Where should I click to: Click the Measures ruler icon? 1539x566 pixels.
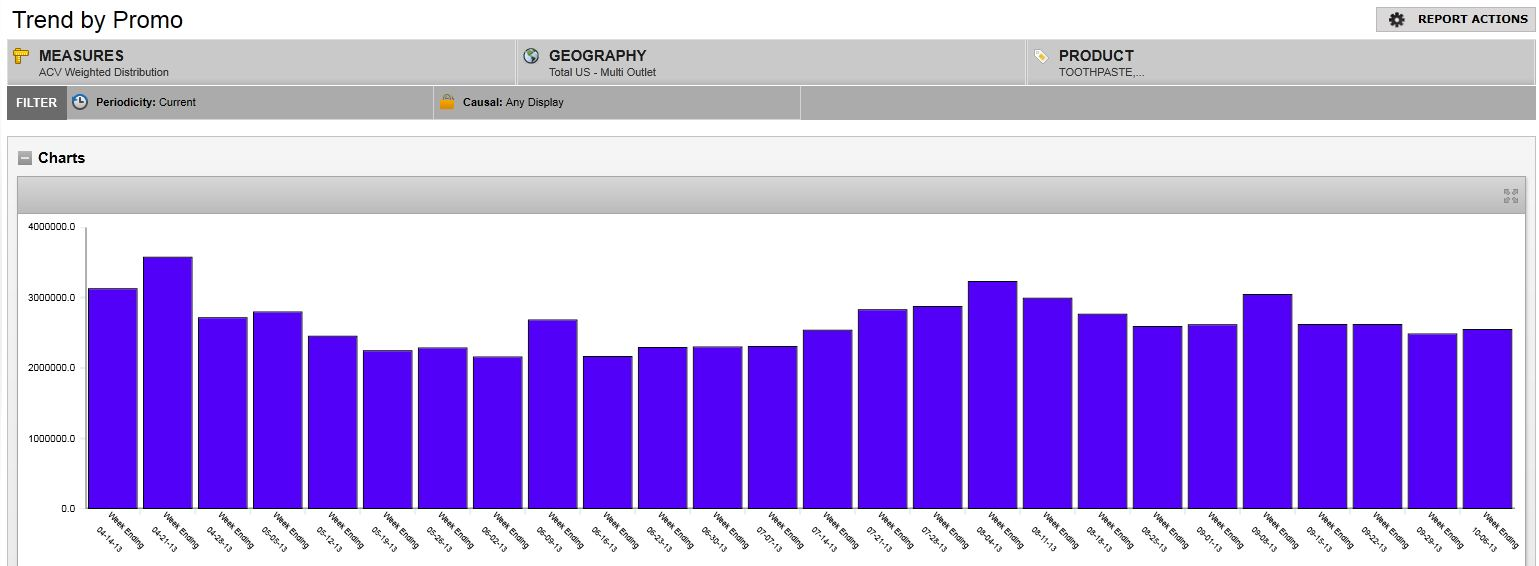click(x=21, y=56)
